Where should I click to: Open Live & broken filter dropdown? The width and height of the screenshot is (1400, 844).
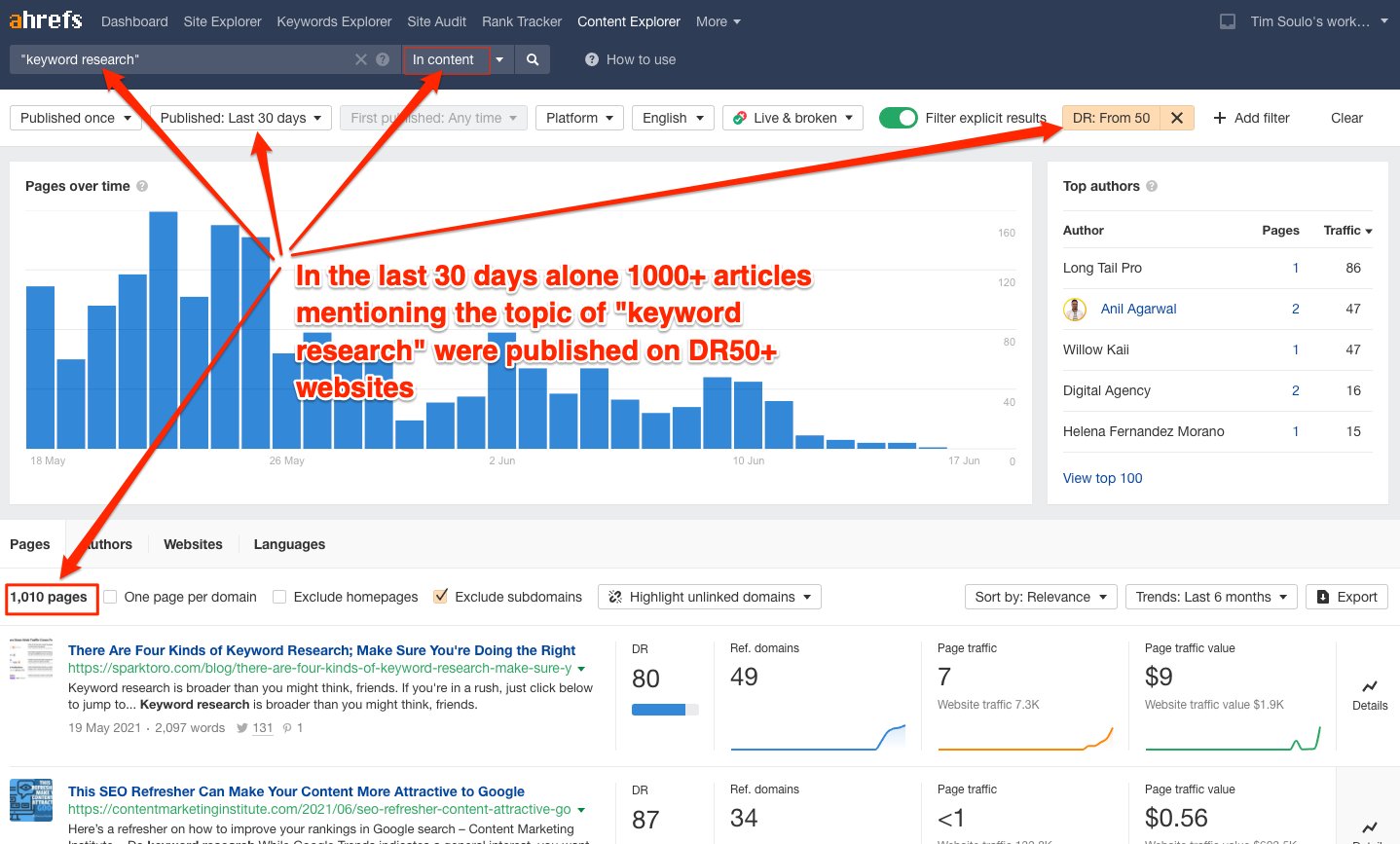pos(793,118)
